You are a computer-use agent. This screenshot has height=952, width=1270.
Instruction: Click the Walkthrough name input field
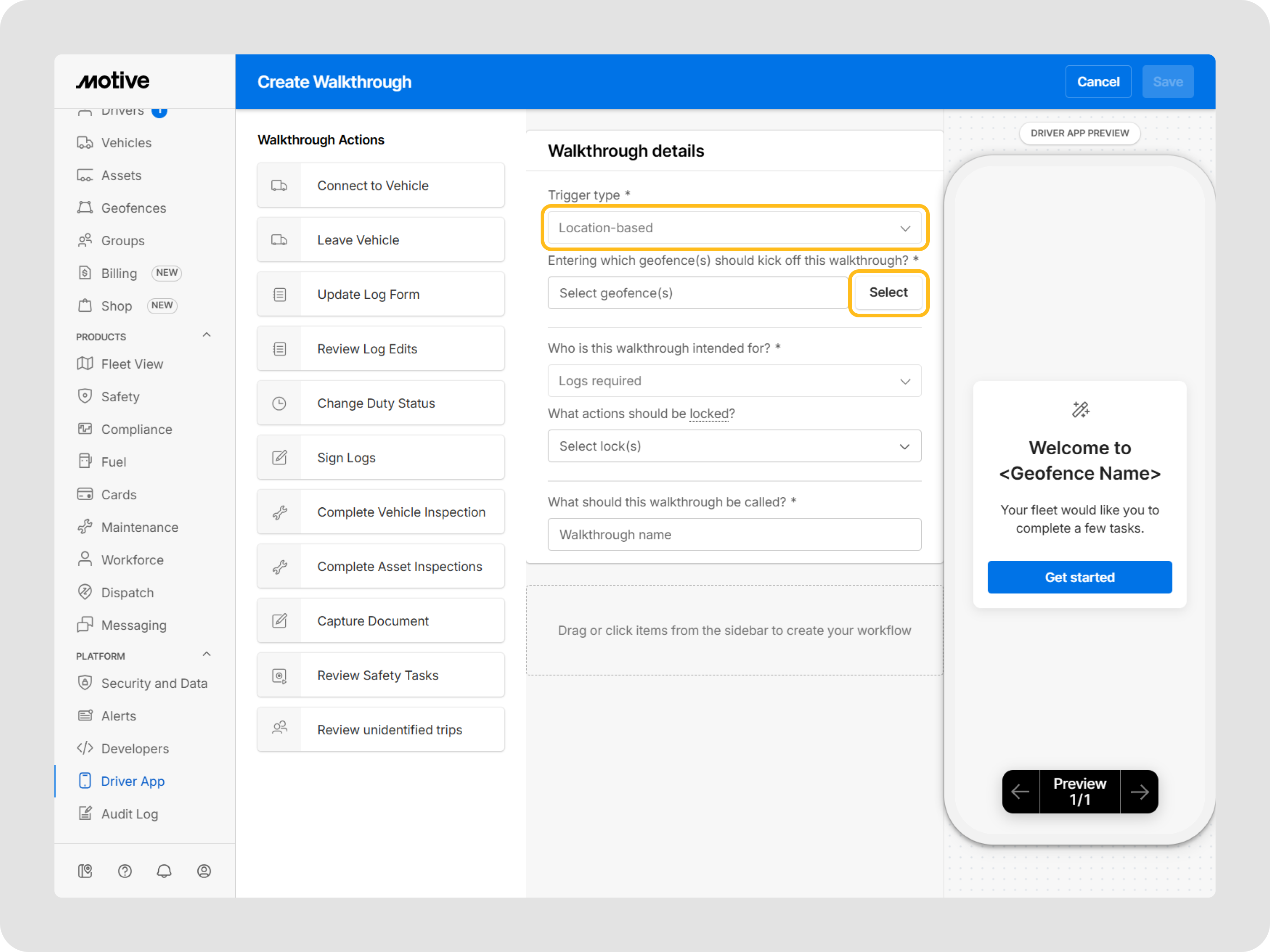point(734,534)
